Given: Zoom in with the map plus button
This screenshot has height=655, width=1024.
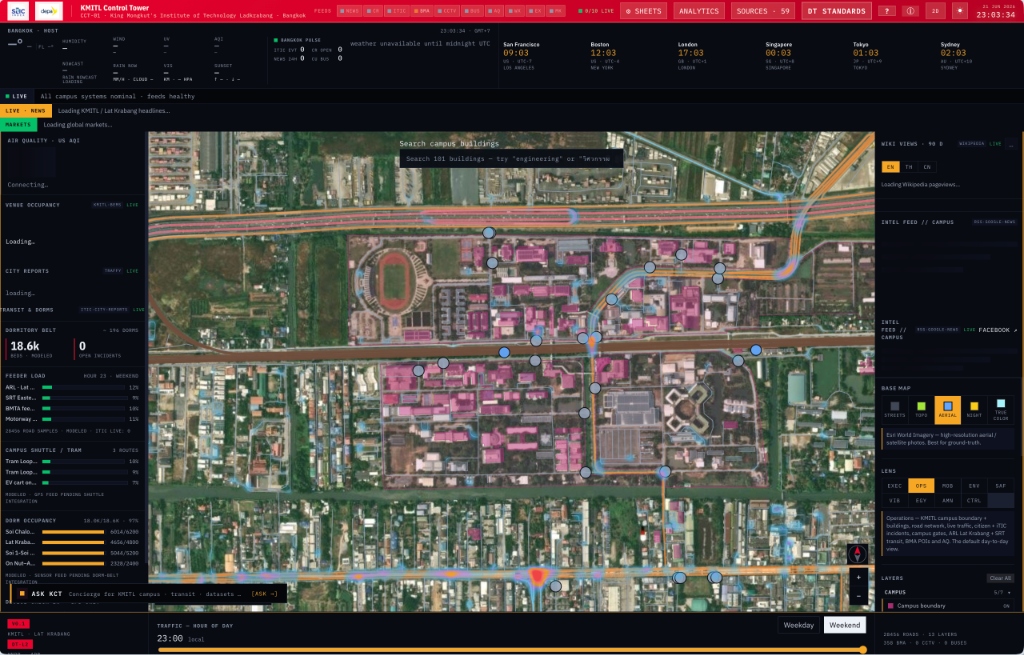Looking at the screenshot, I should point(858,577).
